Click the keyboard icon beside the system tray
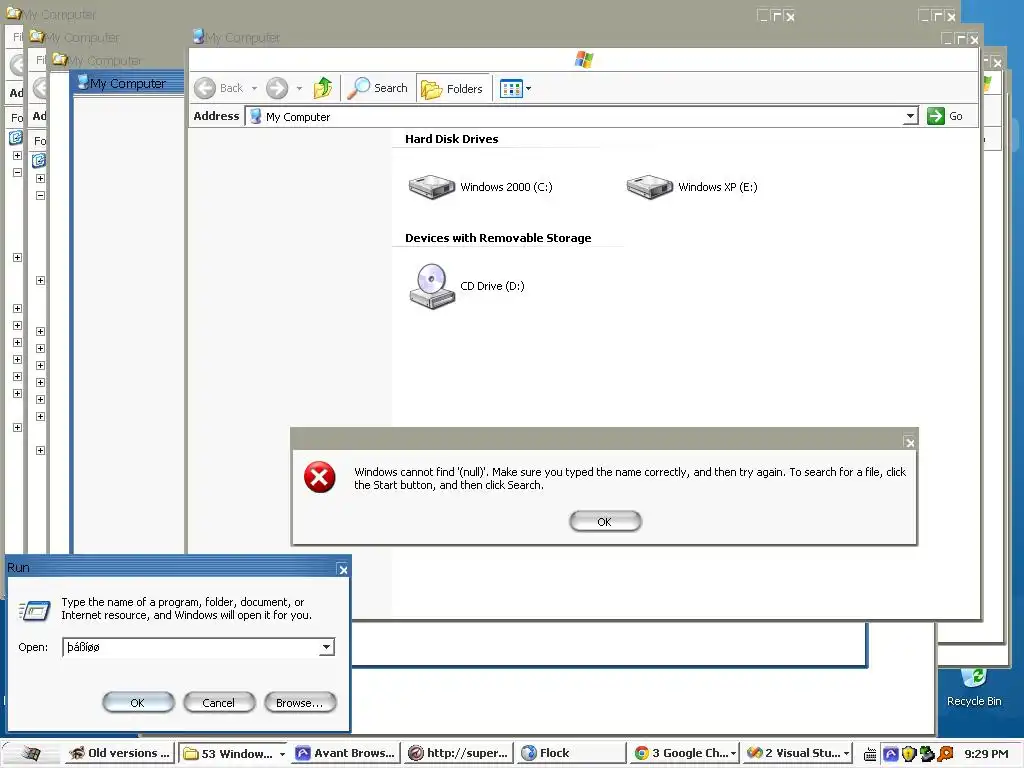1024x768 pixels. [870, 755]
